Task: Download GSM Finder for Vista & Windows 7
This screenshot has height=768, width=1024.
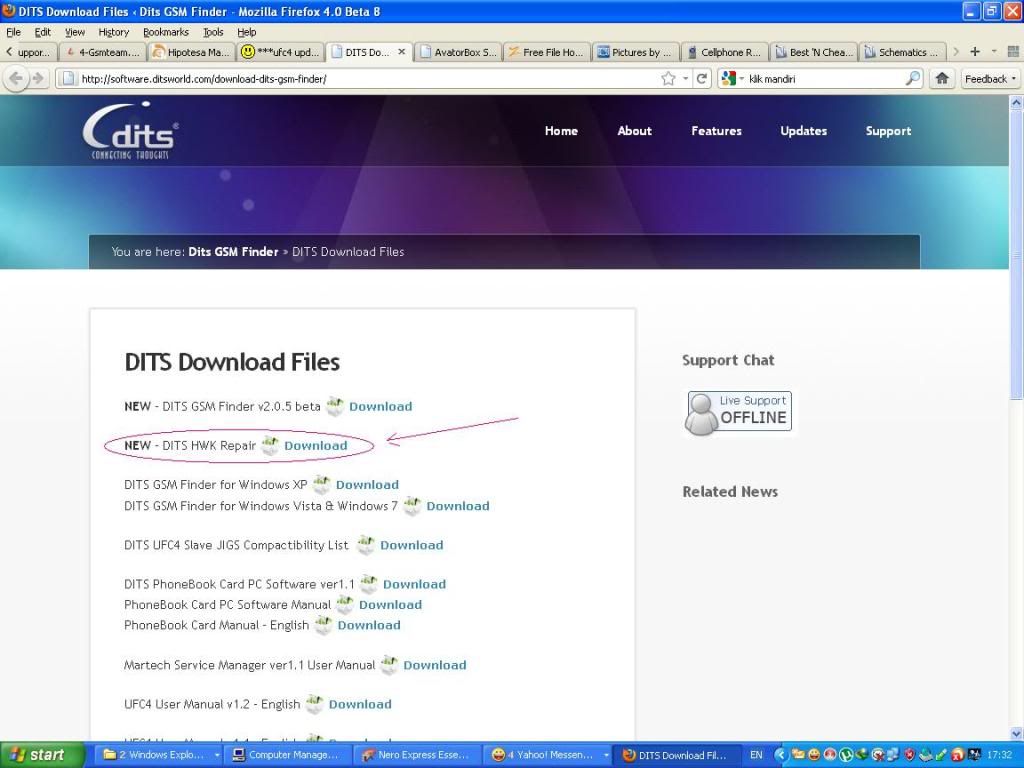Action: pyautogui.click(x=458, y=505)
